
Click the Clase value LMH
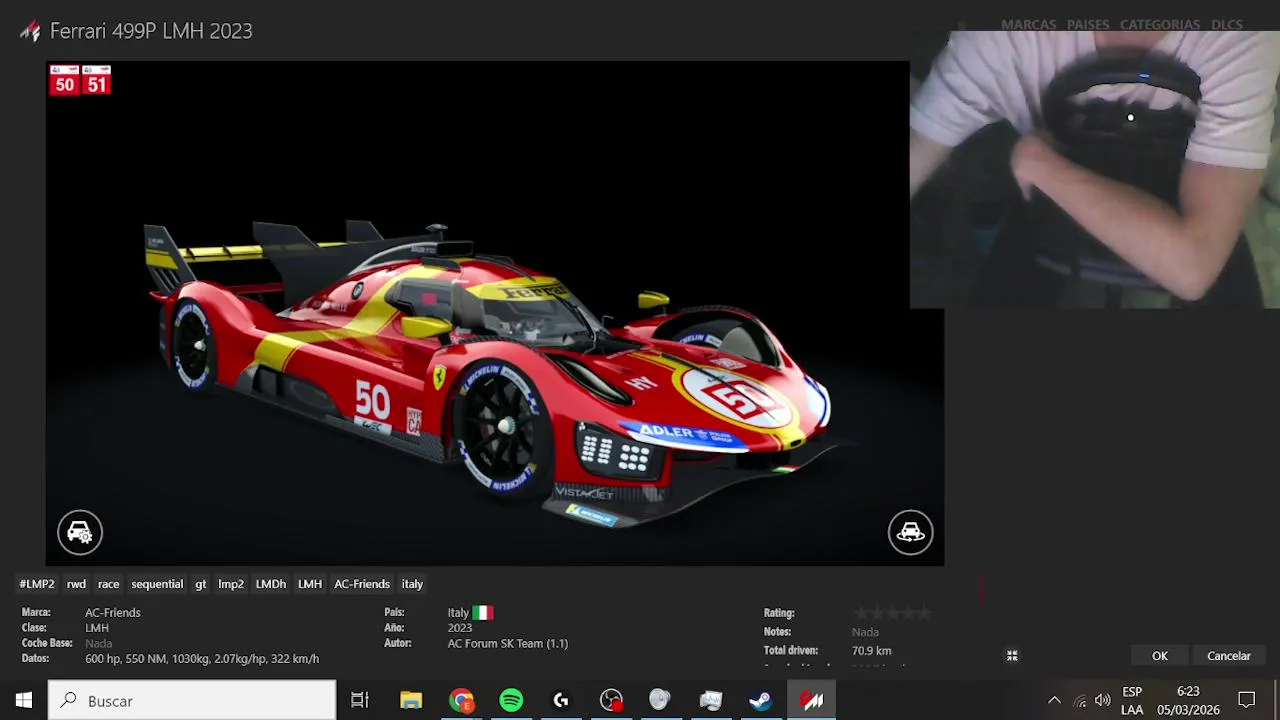tap(97, 628)
